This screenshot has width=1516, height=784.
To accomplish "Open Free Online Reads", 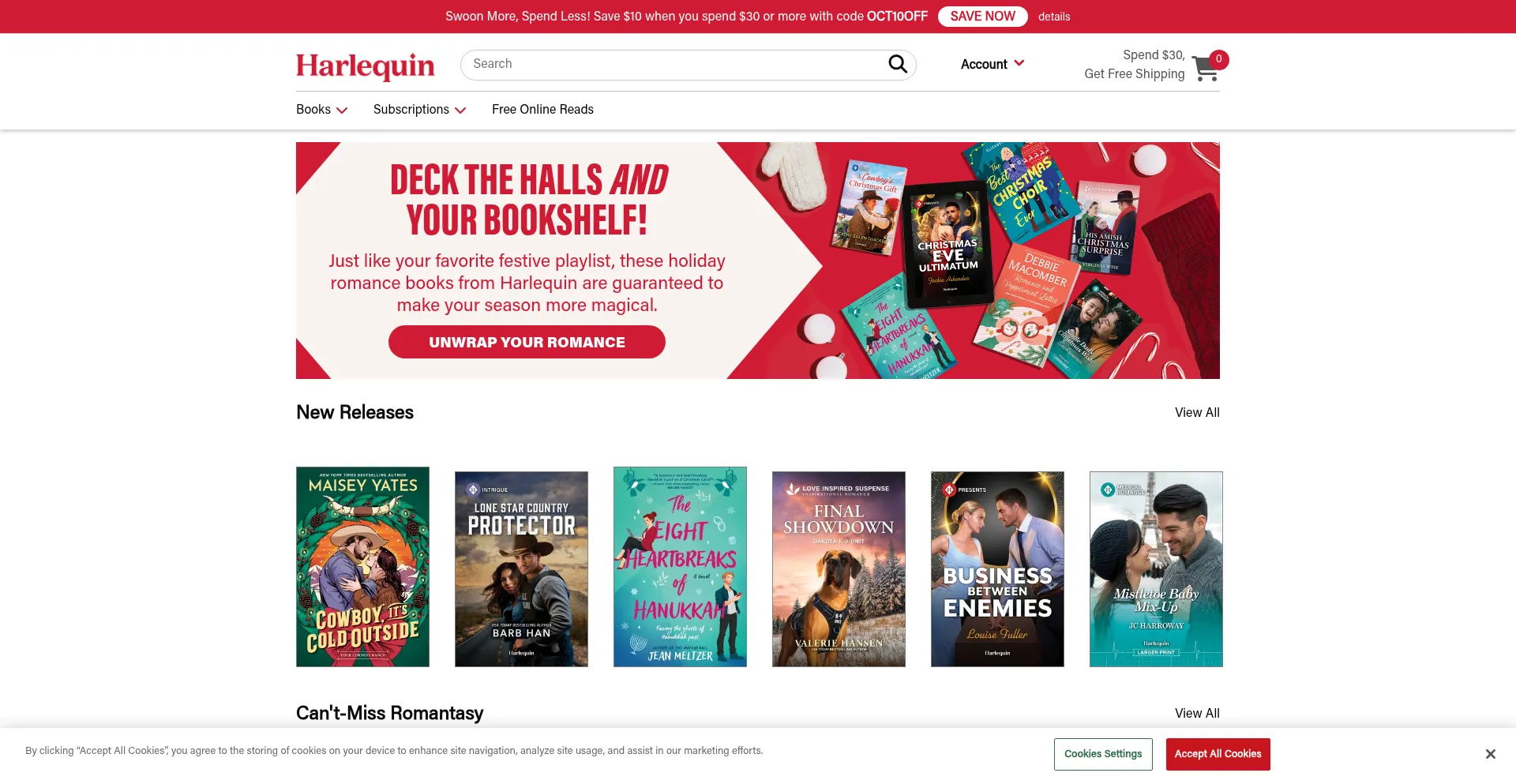I will point(542,110).
